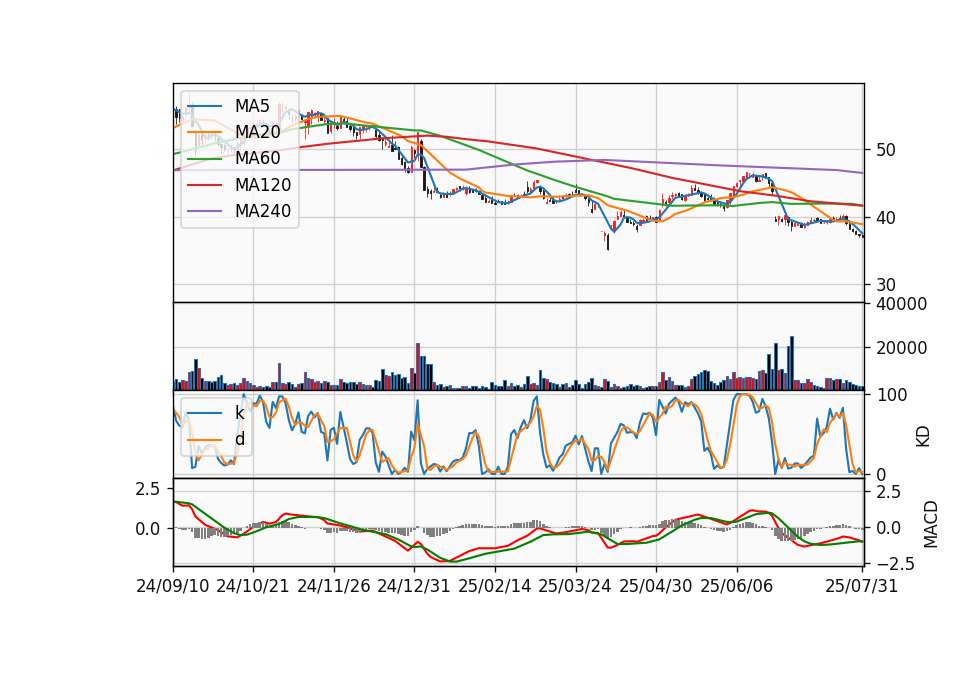Click the KD axis label 100

[891, 395]
